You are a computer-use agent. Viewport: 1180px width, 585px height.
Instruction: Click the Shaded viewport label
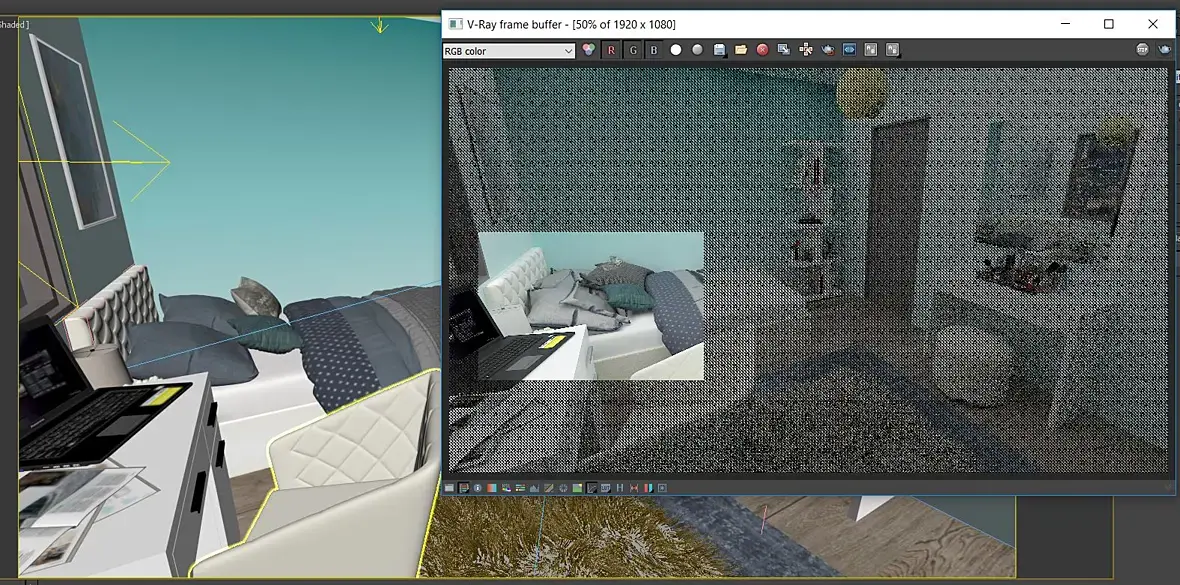[14, 25]
